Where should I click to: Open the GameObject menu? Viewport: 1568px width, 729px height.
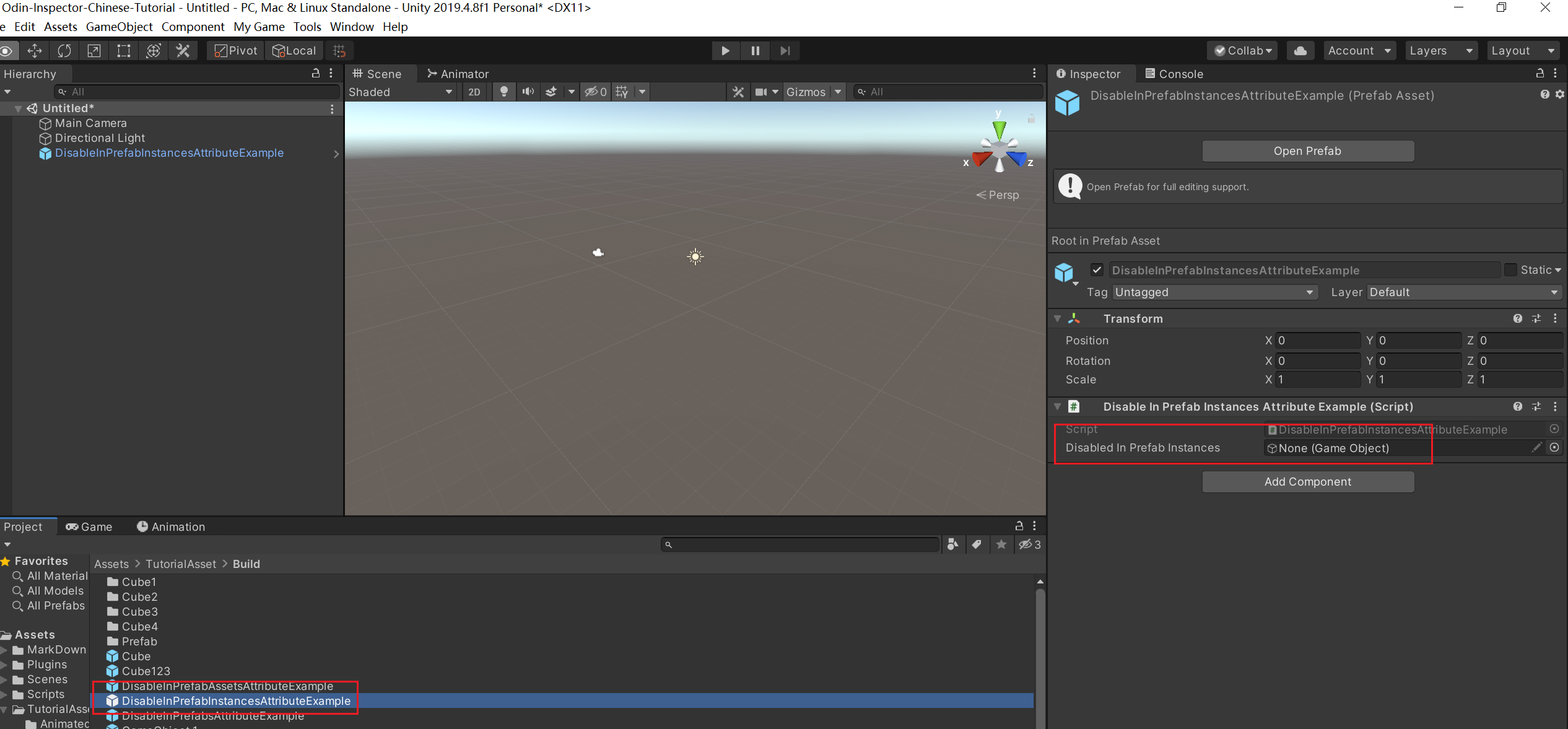[119, 27]
